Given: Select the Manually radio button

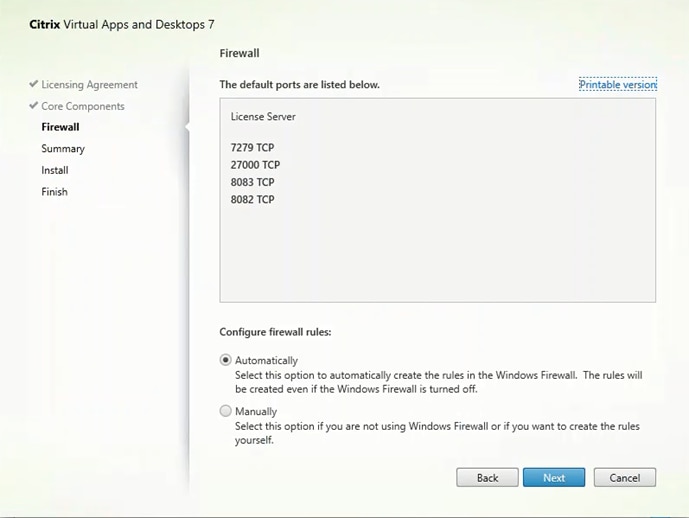Looking at the screenshot, I should (x=225, y=411).
